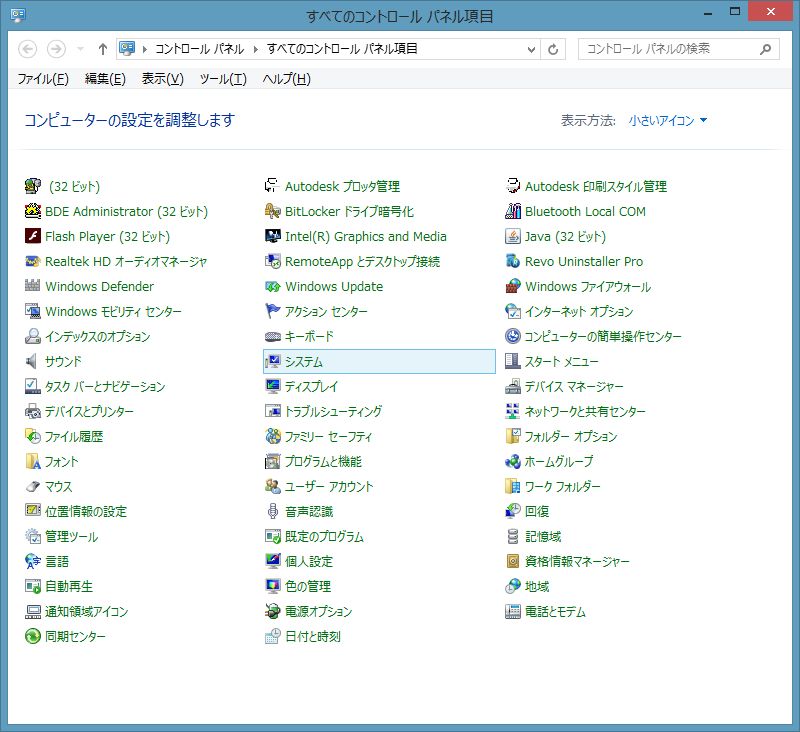Open the アクション センター link
800x732 pixels.
point(326,311)
